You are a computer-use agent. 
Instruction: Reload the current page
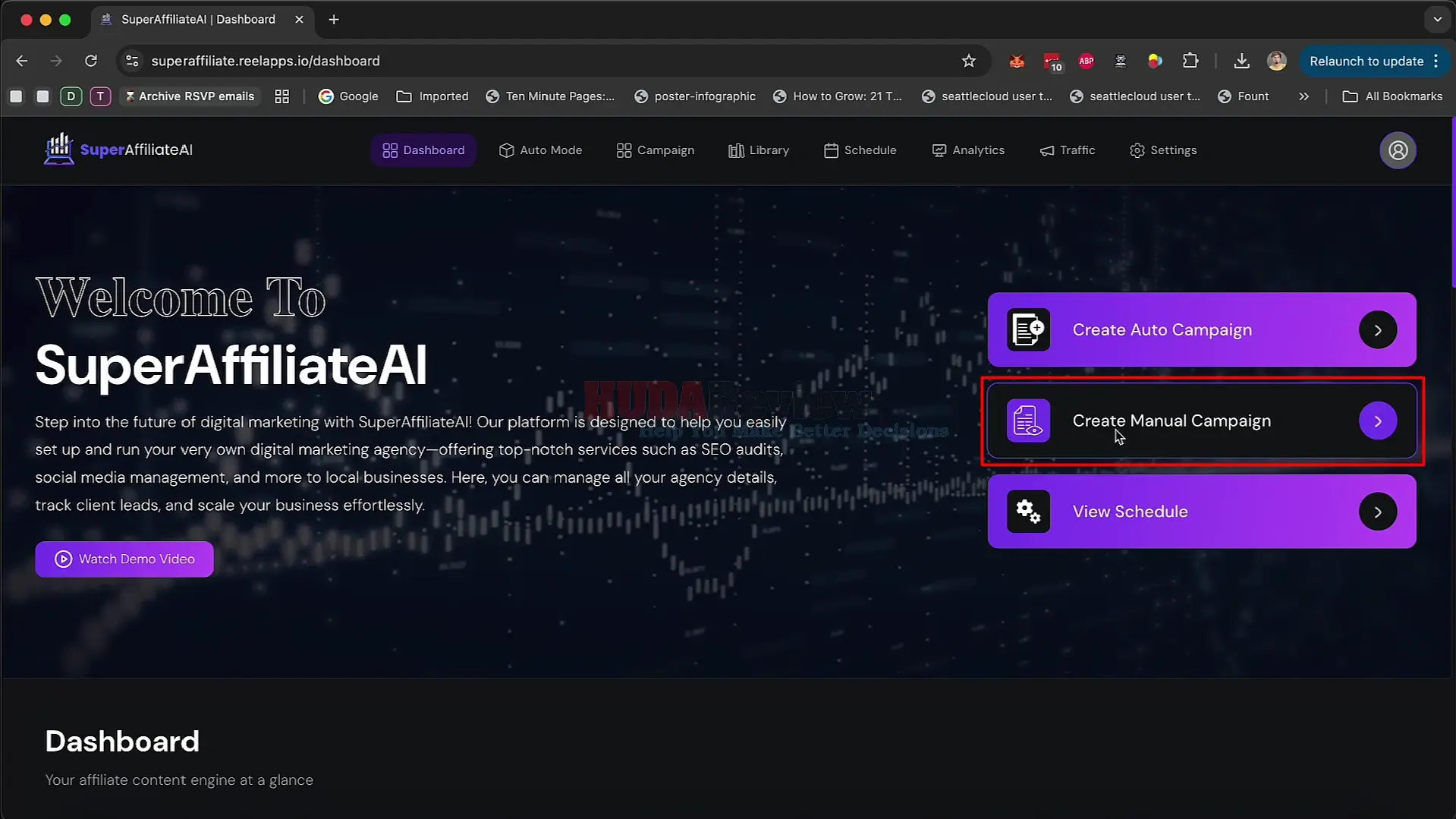[x=91, y=61]
